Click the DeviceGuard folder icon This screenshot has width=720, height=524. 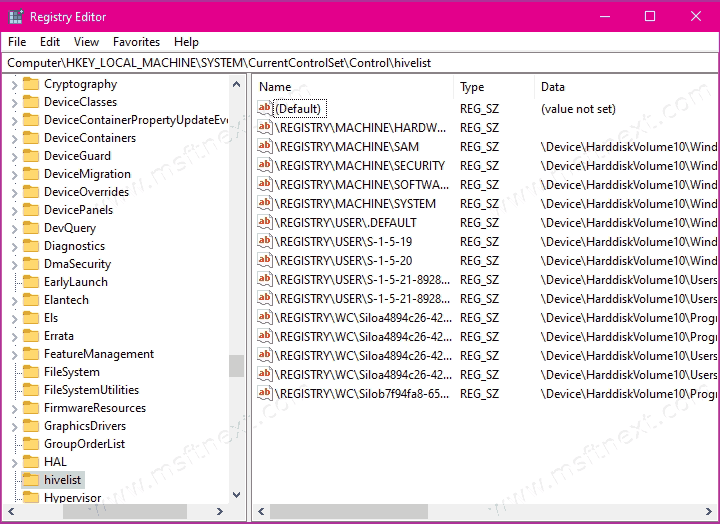[x=31, y=156]
